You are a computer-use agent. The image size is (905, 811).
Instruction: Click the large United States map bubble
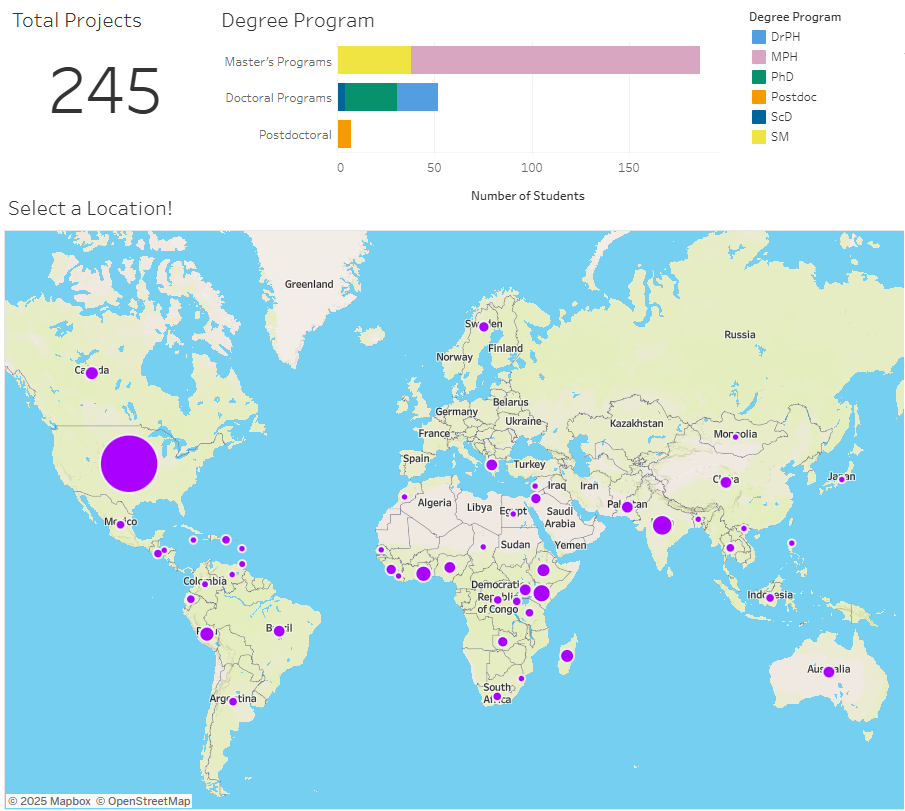(x=130, y=464)
